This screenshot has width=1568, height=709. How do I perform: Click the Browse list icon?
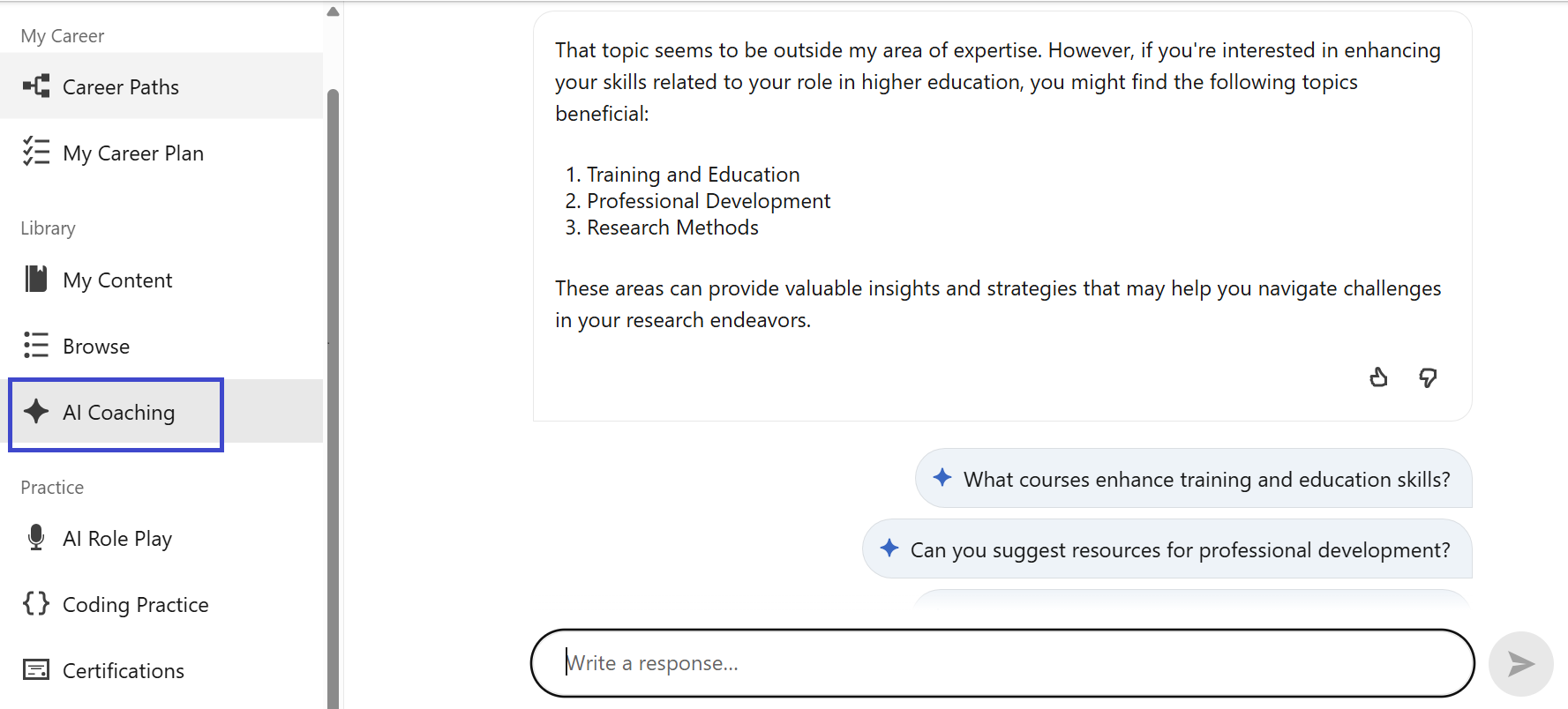click(x=36, y=346)
